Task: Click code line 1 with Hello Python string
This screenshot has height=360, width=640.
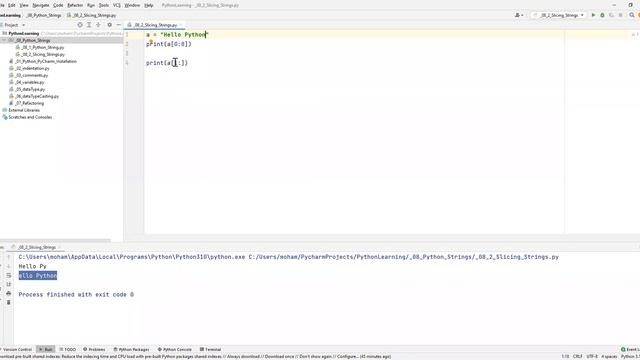Action: click(177, 35)
